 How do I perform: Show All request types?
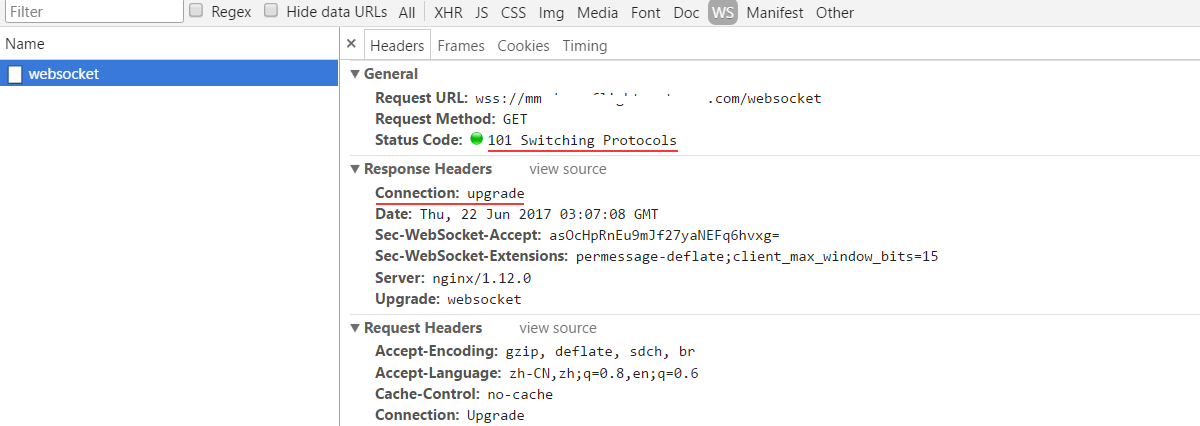coord(406,12)
